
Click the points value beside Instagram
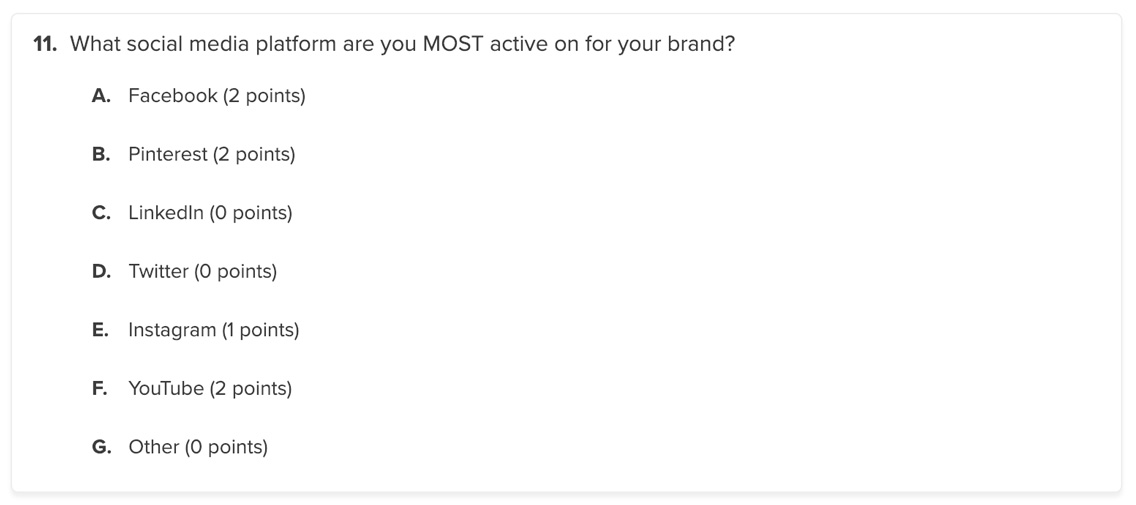(x=260, y=330)
